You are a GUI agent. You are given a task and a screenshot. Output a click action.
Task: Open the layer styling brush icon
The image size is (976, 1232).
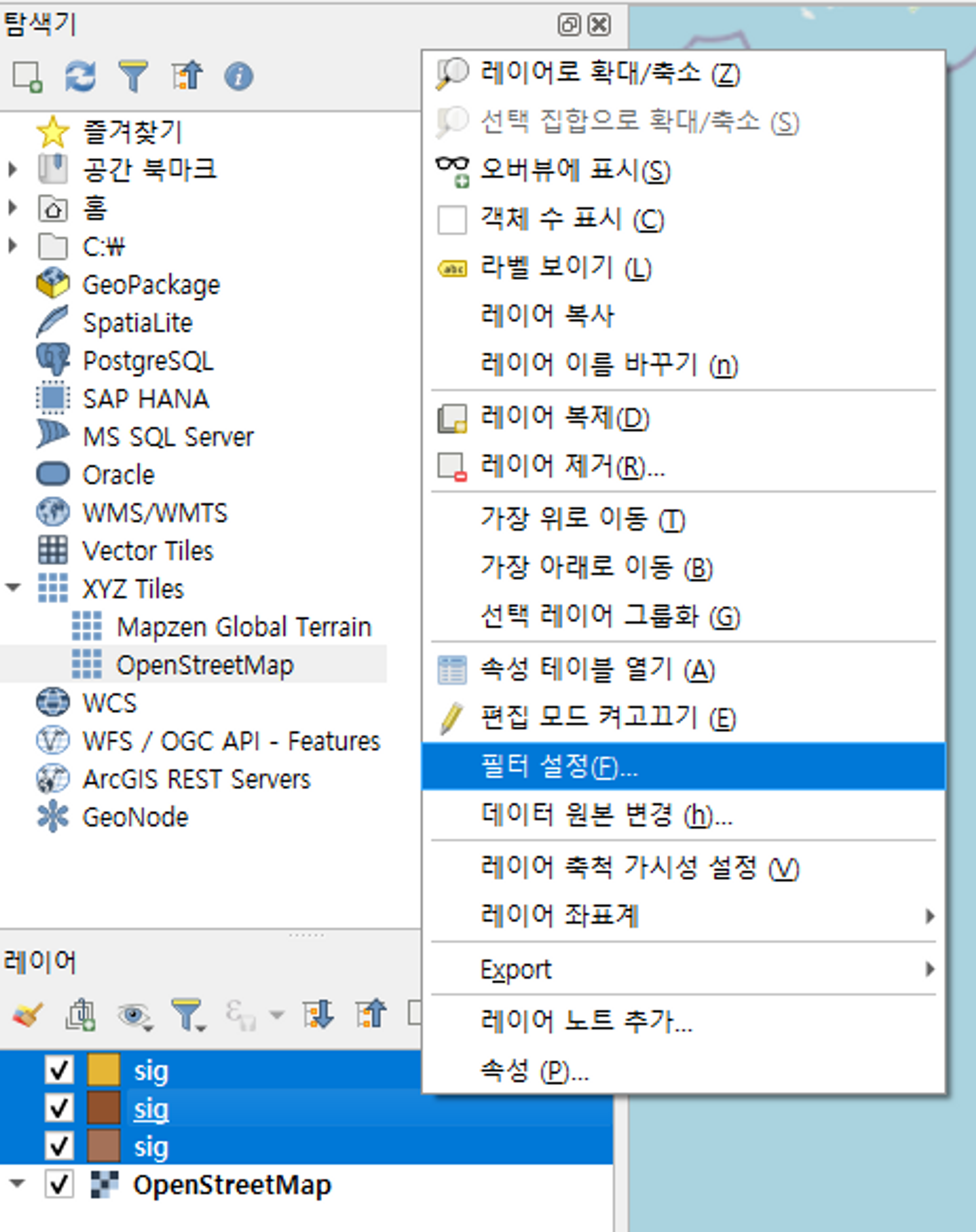point(27,1014)
